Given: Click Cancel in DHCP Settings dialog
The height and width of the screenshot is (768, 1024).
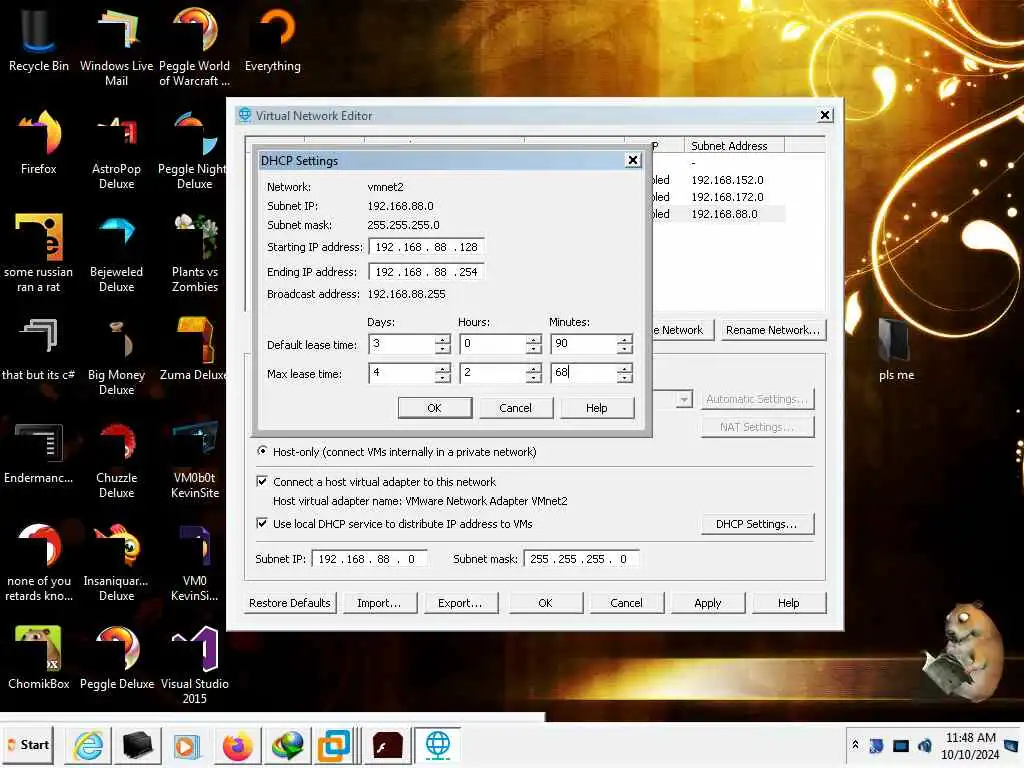Looking at the screenshot, I should coord(515,408).
